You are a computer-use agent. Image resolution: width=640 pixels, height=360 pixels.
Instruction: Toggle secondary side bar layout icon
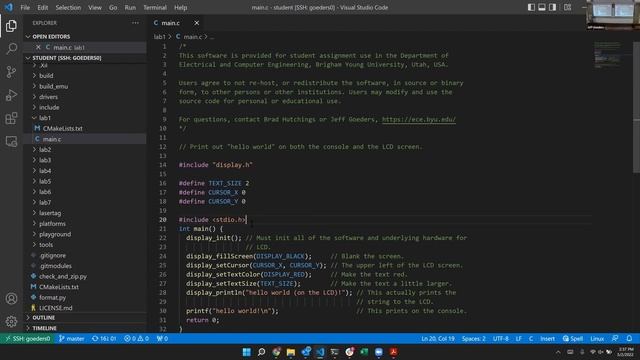click(552, 7)
